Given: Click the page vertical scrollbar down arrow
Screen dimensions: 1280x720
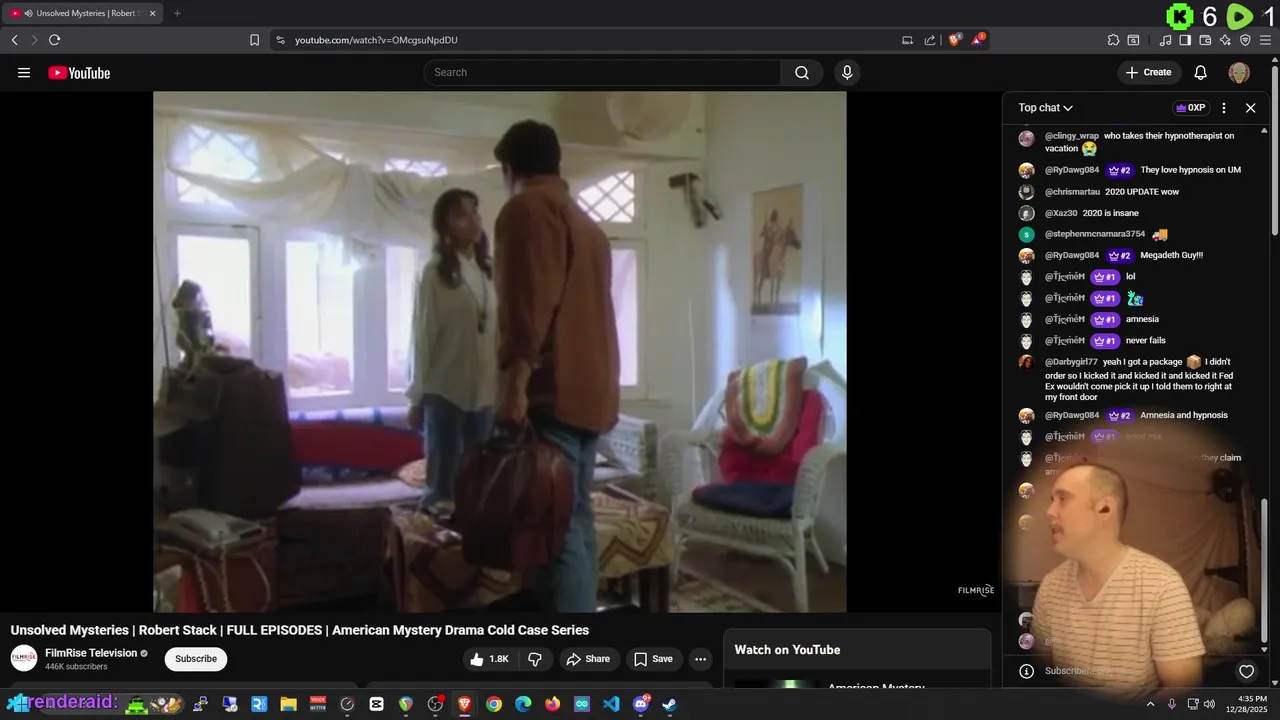Looking at the screenshot, I should tap(1275, 682).
